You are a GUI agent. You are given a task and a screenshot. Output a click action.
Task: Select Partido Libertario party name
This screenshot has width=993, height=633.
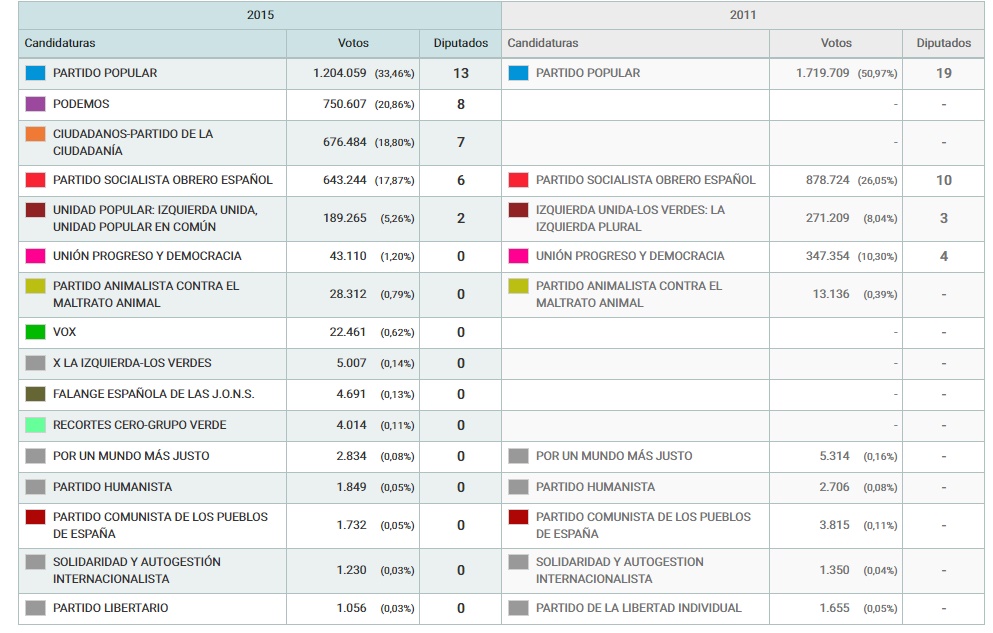110,608
